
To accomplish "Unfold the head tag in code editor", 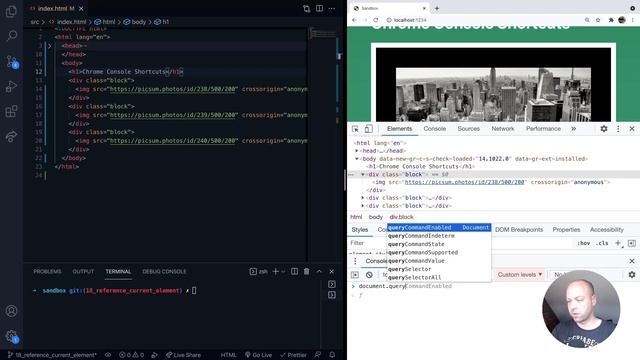I will [50, 46].
